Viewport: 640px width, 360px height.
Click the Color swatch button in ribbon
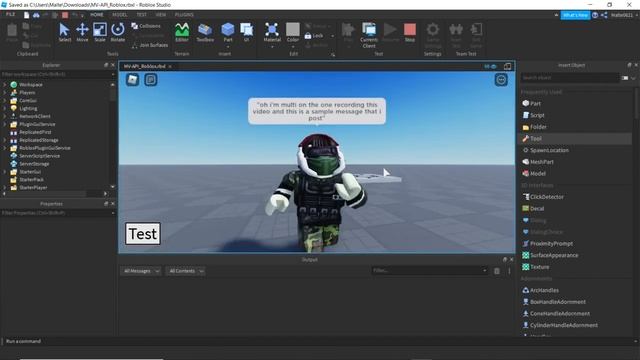293,33
